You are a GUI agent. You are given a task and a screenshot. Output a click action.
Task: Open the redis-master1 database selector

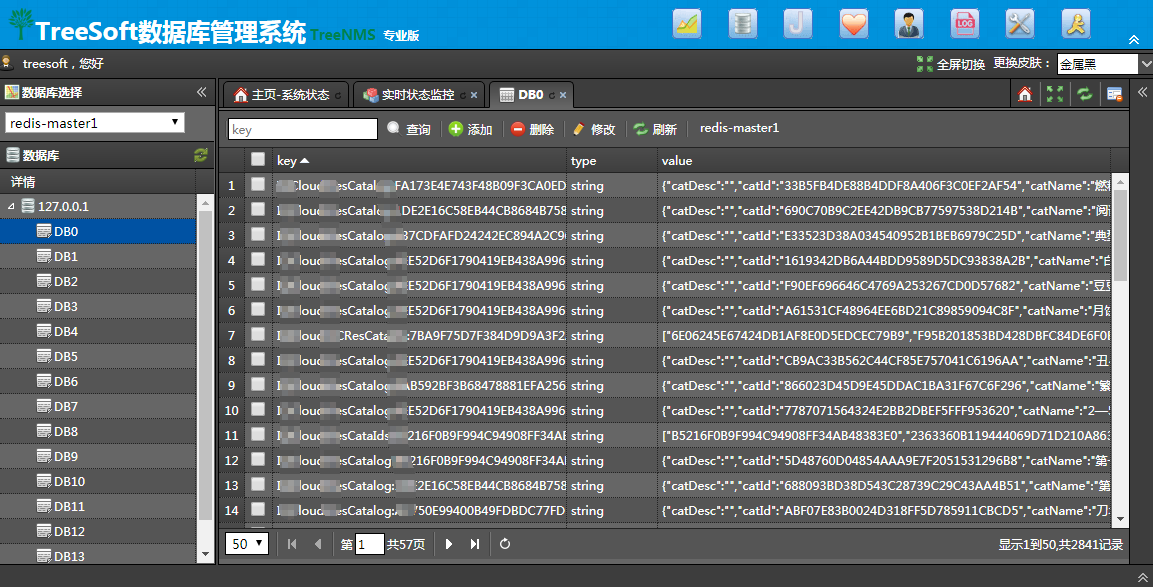pos(95,122)
